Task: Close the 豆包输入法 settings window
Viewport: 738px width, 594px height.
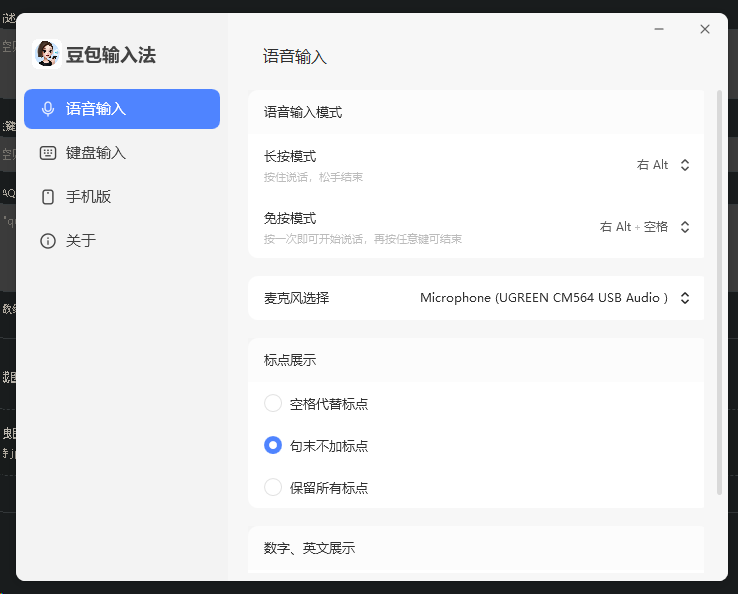Action: pyautogui.click(x=705, y=29)
